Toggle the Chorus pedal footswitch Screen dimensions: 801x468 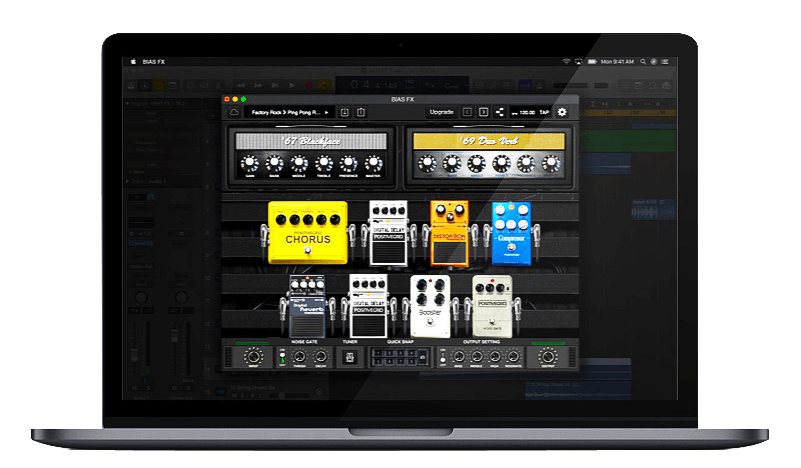pyautogui.click(x=308, y=250)
